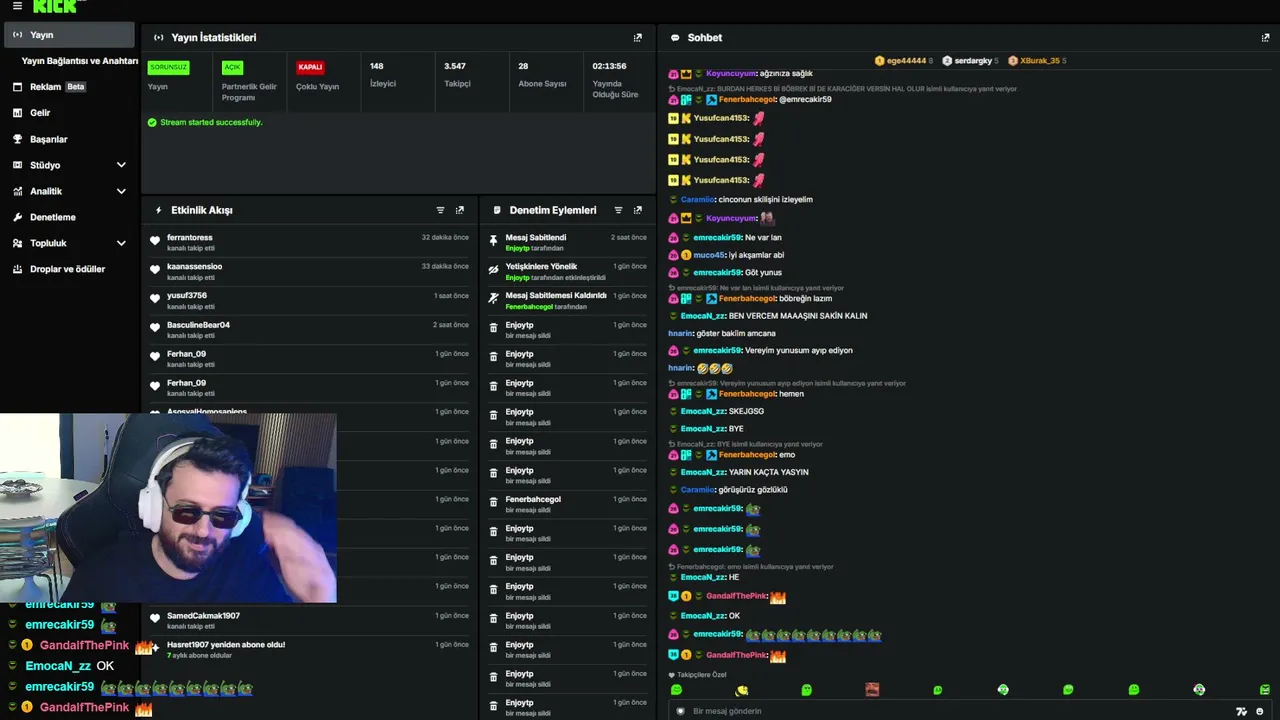Click the subscription star icon beside Hasret1907
This screenshot has width=1280, height=720.
click(x=155, y=648)
